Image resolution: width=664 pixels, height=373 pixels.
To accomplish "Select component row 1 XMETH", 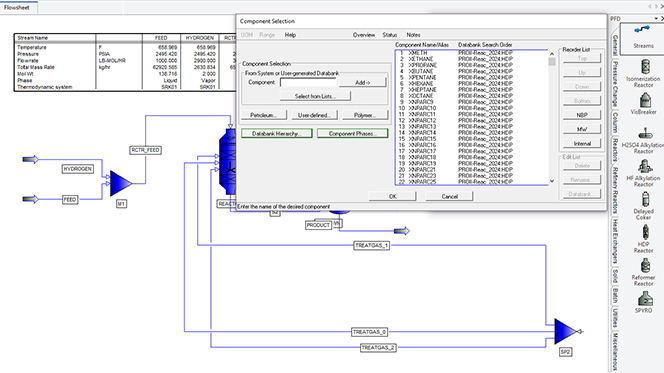I will (x=472, y=53).
